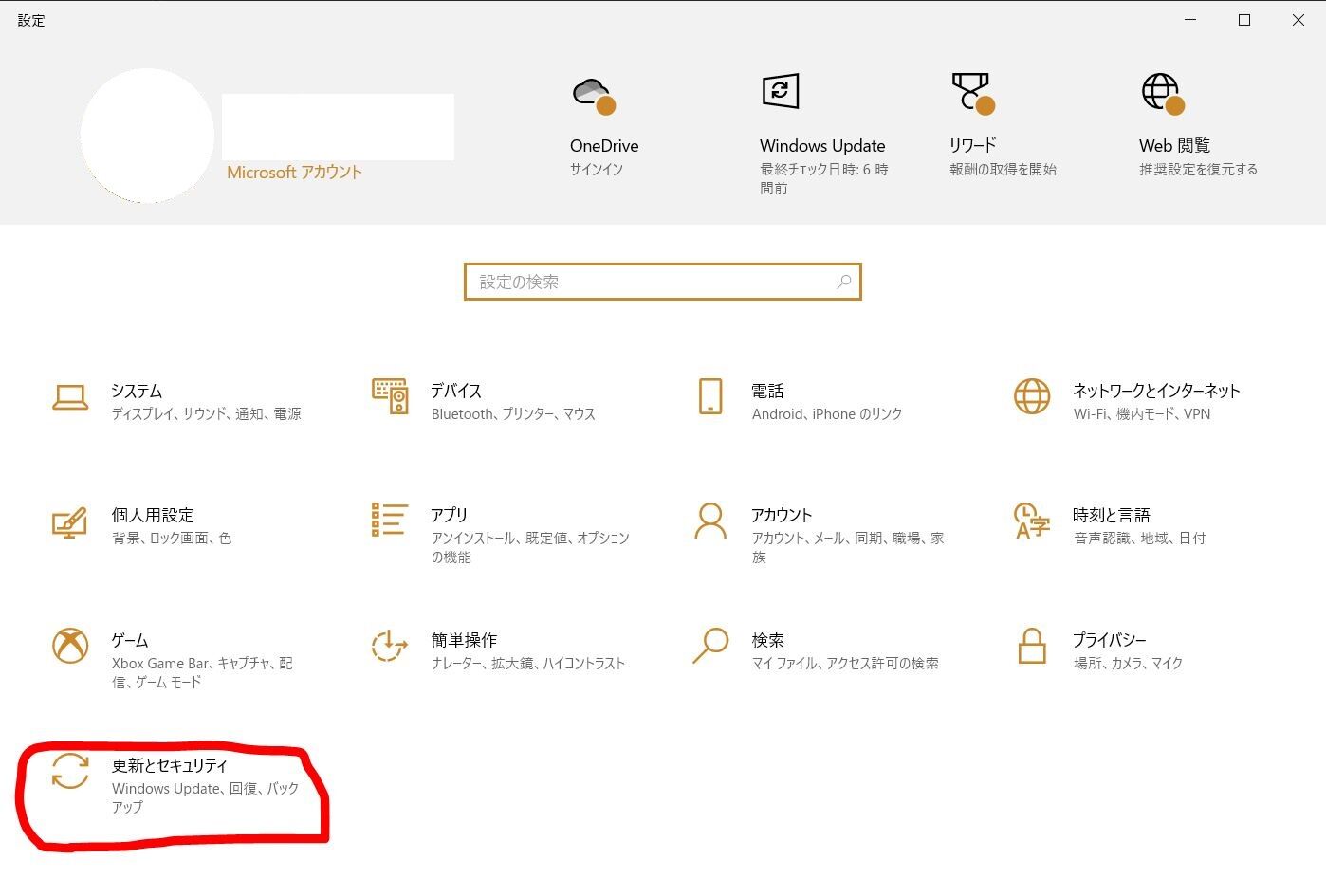1326x896 pixels.
Task: Click the 電話 category title
Action: point(767,391)
